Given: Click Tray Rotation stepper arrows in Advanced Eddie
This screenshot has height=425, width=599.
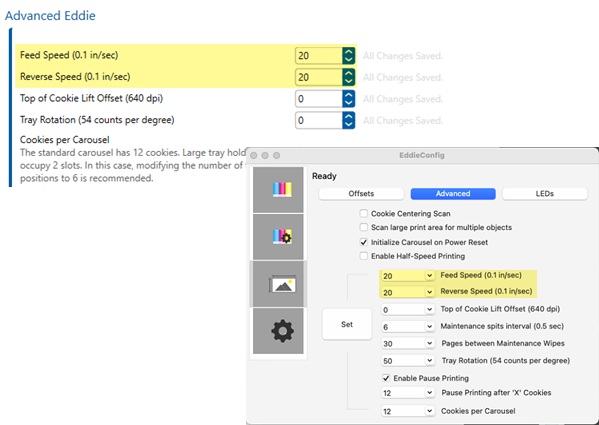Looking at the screenshot, I should pyautogui.click(x=348, y=120).
